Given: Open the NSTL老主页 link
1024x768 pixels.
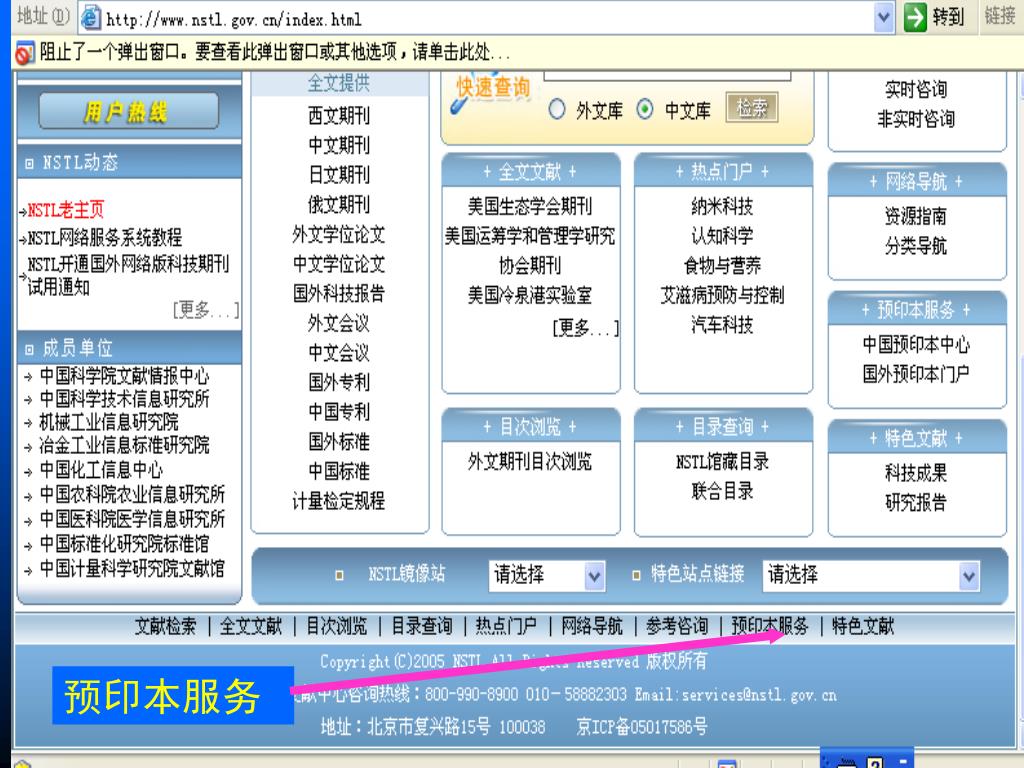Looking at the screenshot, I should [65, 210].
